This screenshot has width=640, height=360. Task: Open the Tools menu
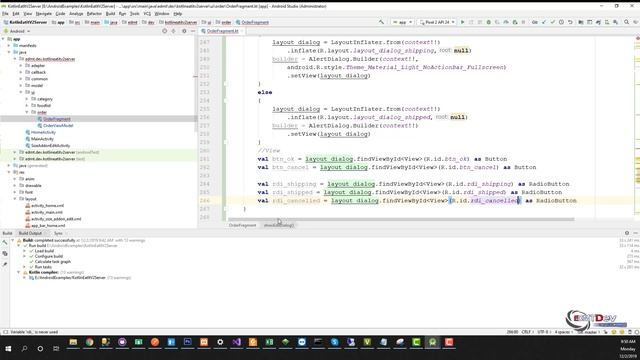[134, 13]
